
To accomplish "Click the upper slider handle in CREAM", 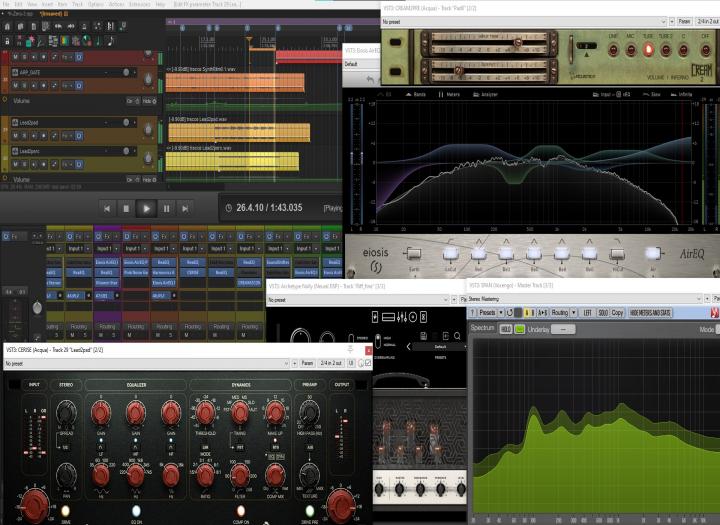I will pyautogui.click(x=518, y=43).
